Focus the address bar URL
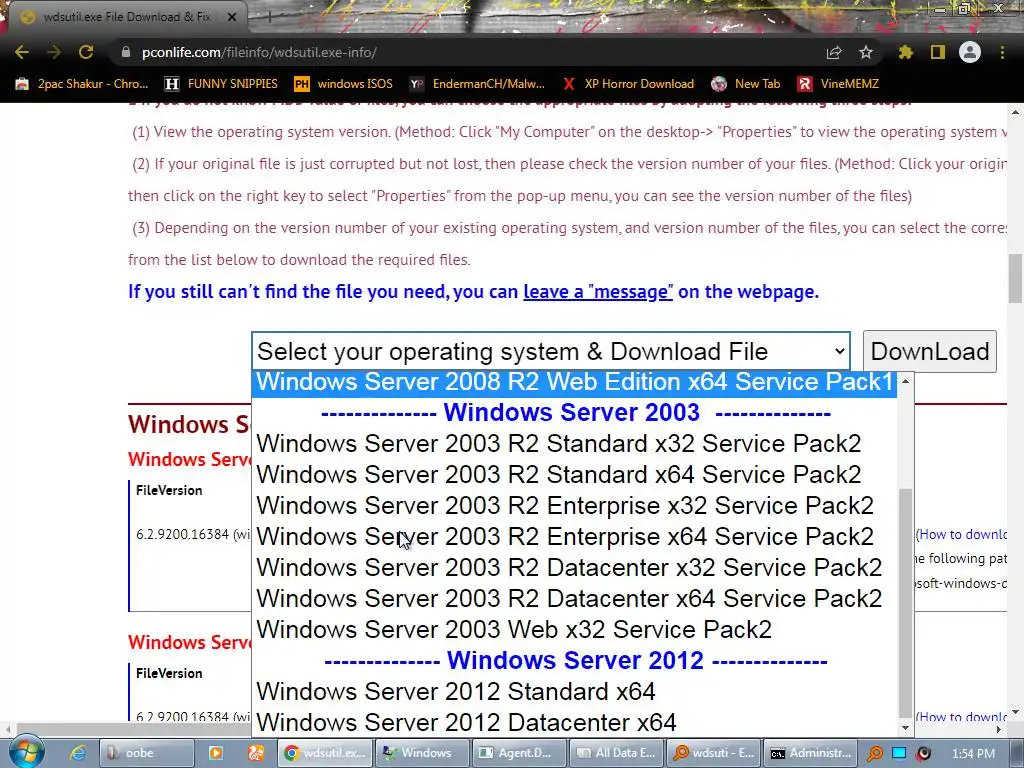 tap(259, 52)
